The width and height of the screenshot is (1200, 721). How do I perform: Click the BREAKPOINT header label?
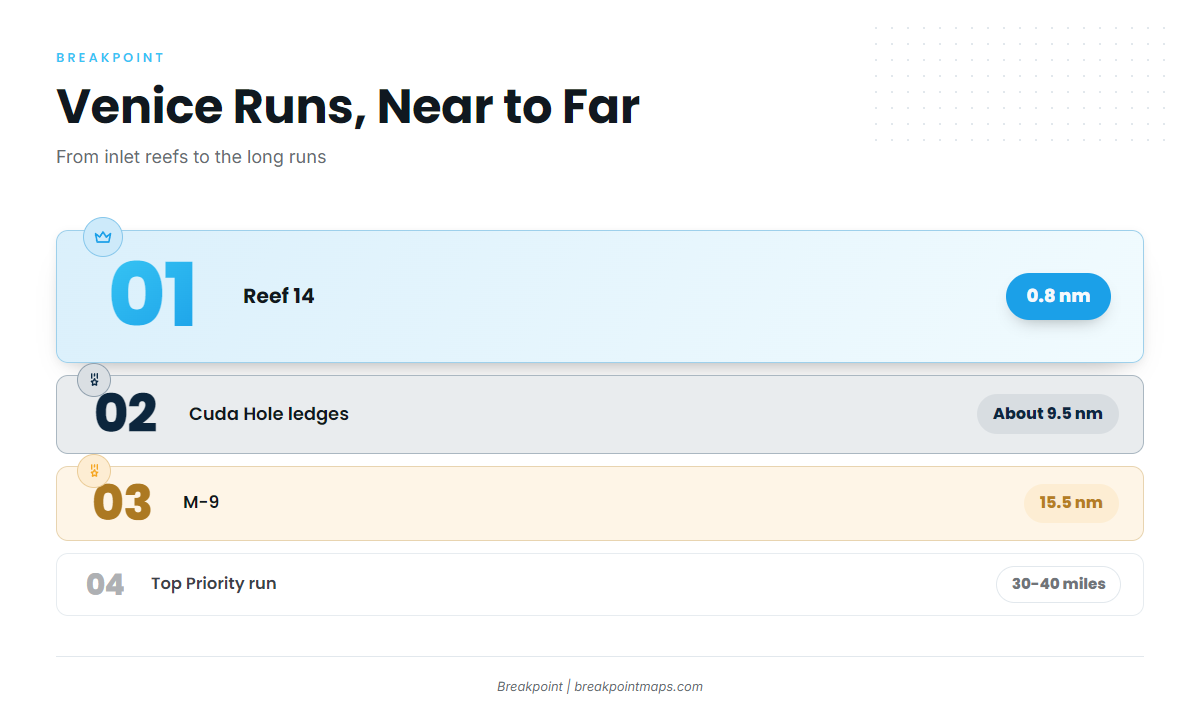pyautogui.click(x=110, y=58)
